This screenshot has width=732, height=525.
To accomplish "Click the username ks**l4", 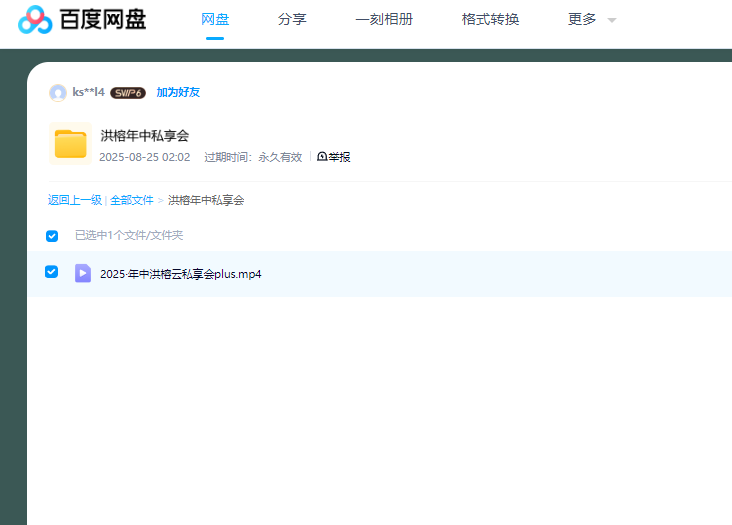I will [x=88, y=92].
